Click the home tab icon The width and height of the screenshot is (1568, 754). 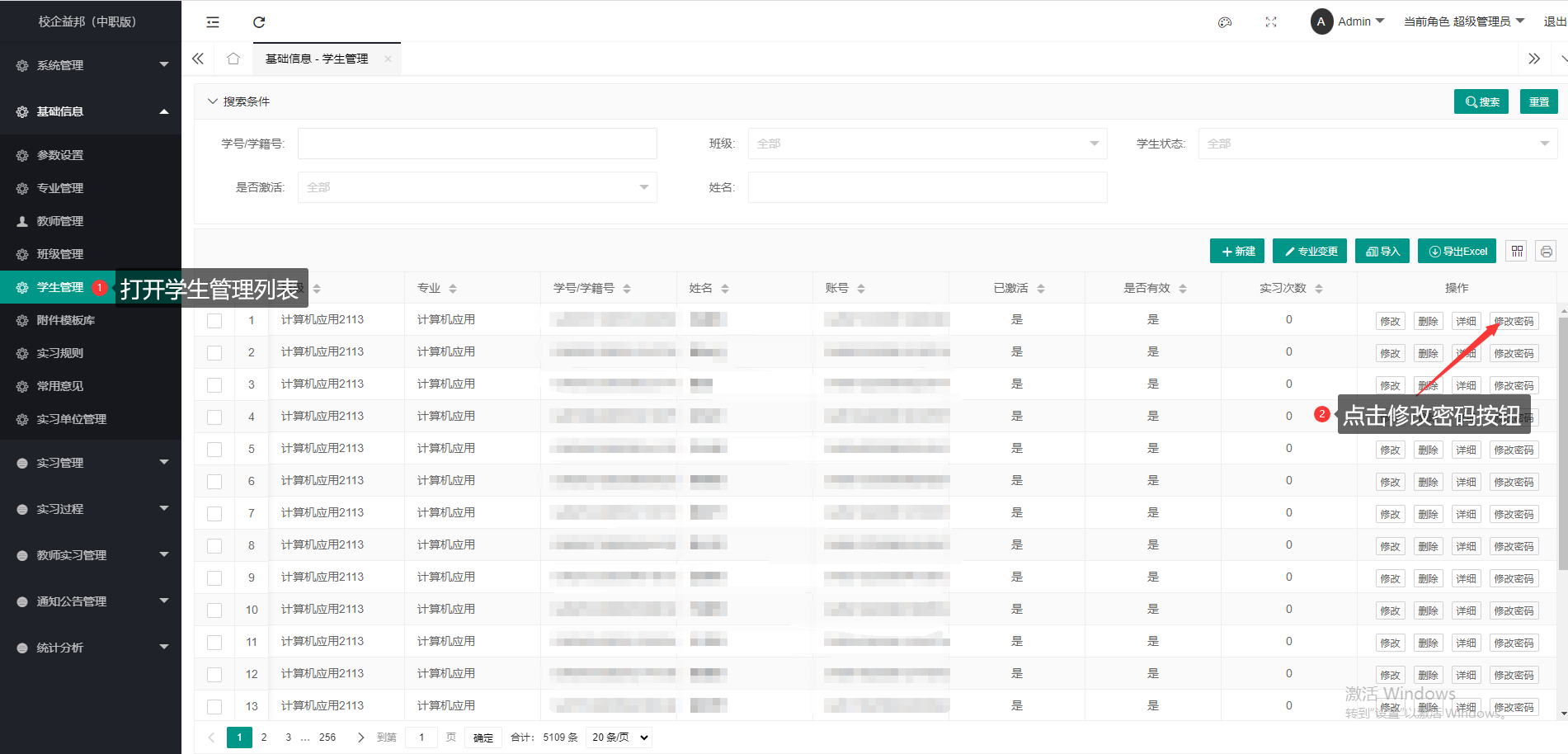click(233, 59)
